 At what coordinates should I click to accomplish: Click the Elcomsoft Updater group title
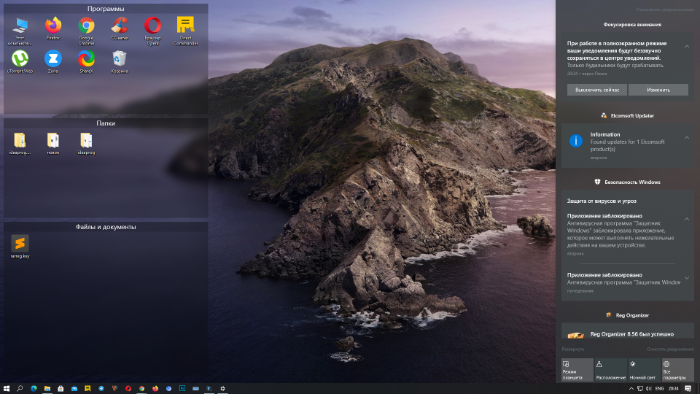coord(632,116)
